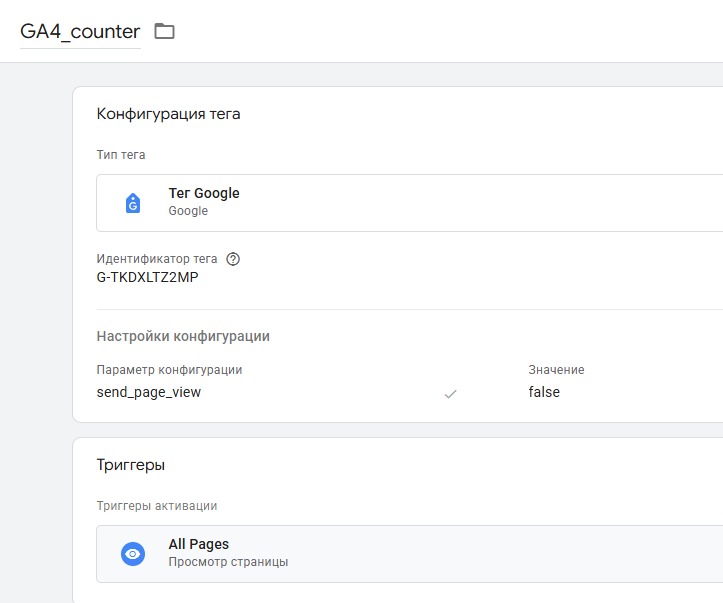Click the Идентификатор тега label
The image size is (723, 603).
(157, 259)
